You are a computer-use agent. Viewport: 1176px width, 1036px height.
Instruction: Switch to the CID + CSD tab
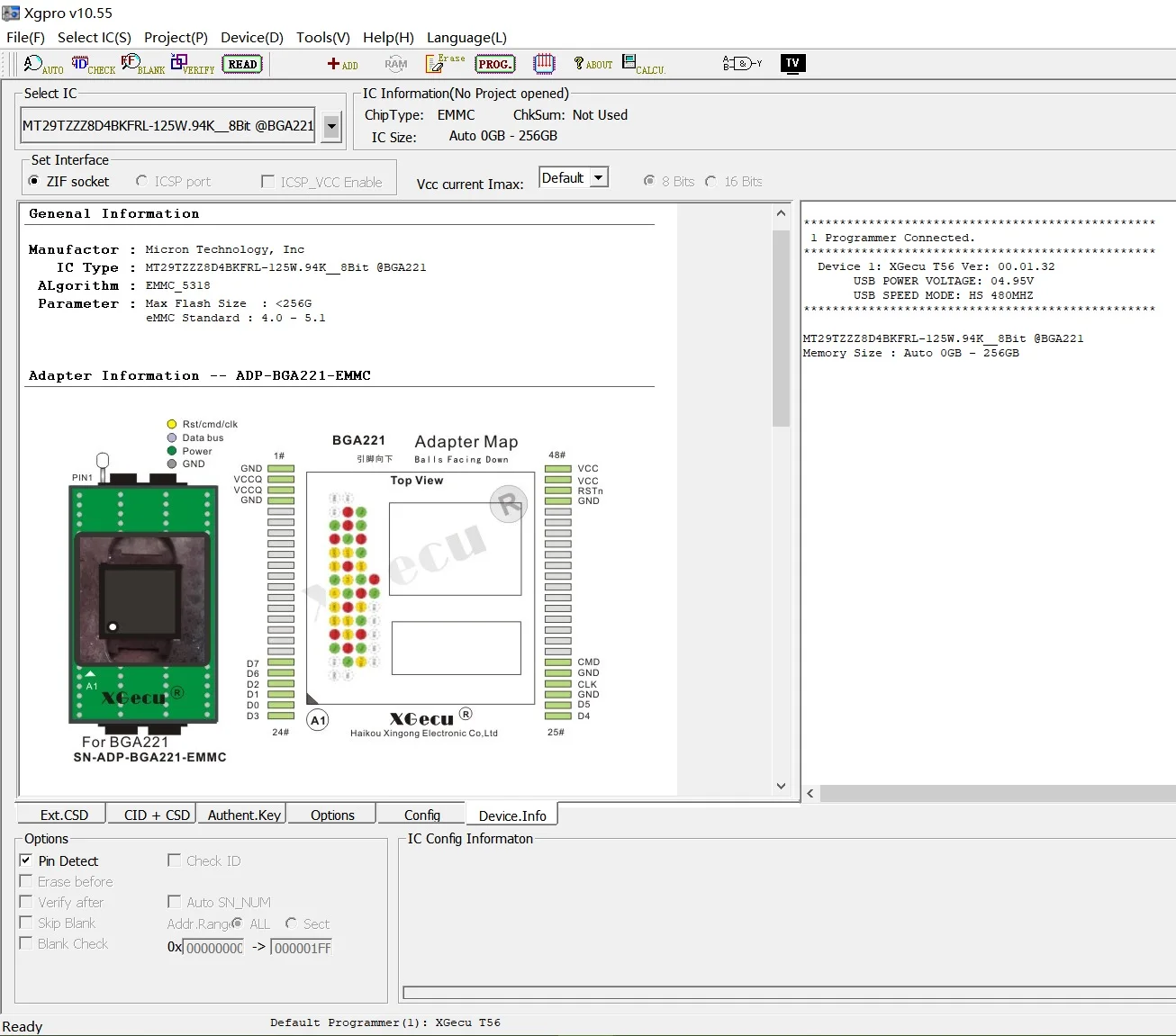point(157,815)
